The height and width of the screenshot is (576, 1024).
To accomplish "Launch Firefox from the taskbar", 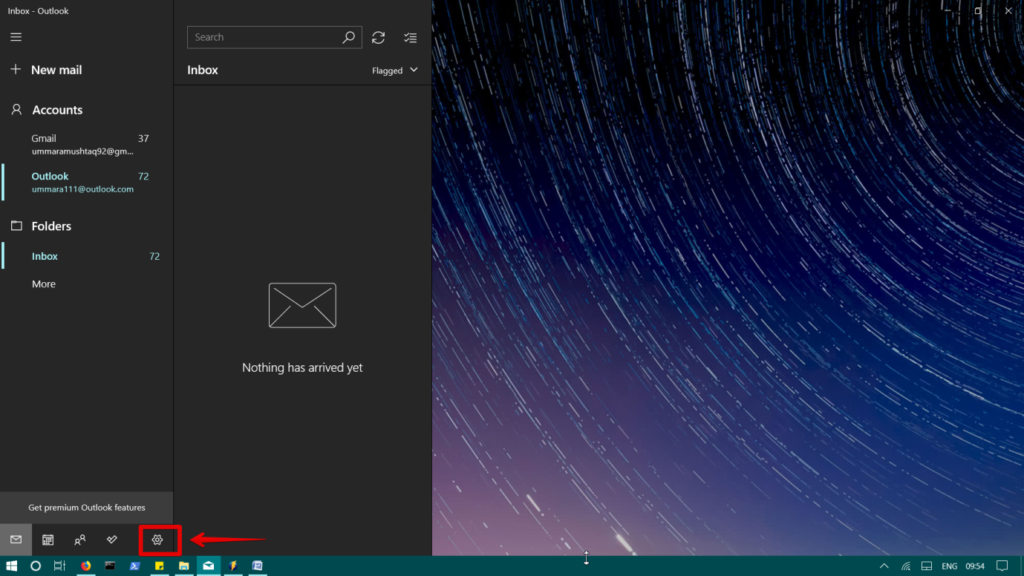I will (x=86, y=566).
